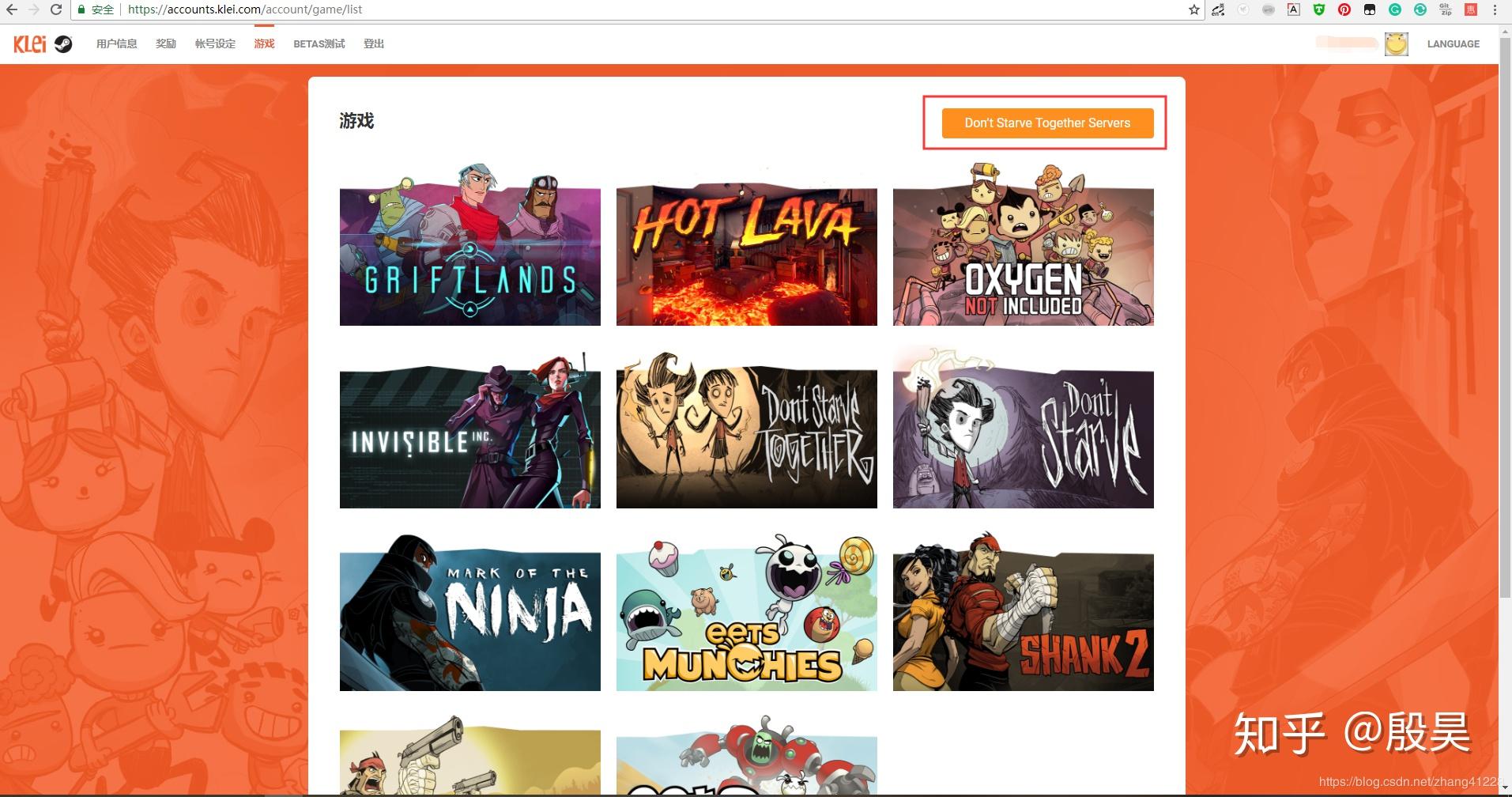1512x797 pixels.
Task: Open the Eets Munchies game tile
Action: [747, 614]
